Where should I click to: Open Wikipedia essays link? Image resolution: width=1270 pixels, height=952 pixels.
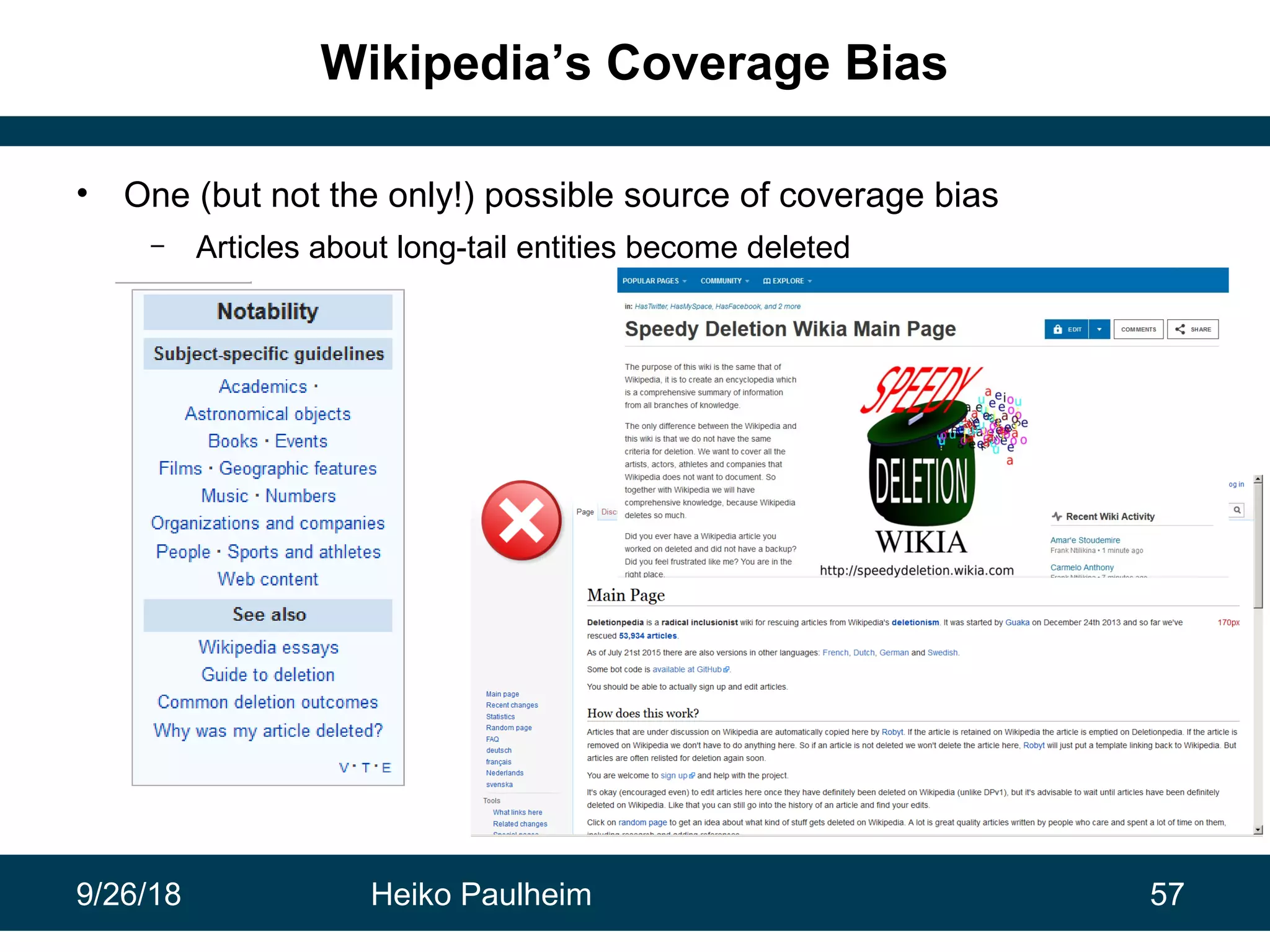pos(269,647)
